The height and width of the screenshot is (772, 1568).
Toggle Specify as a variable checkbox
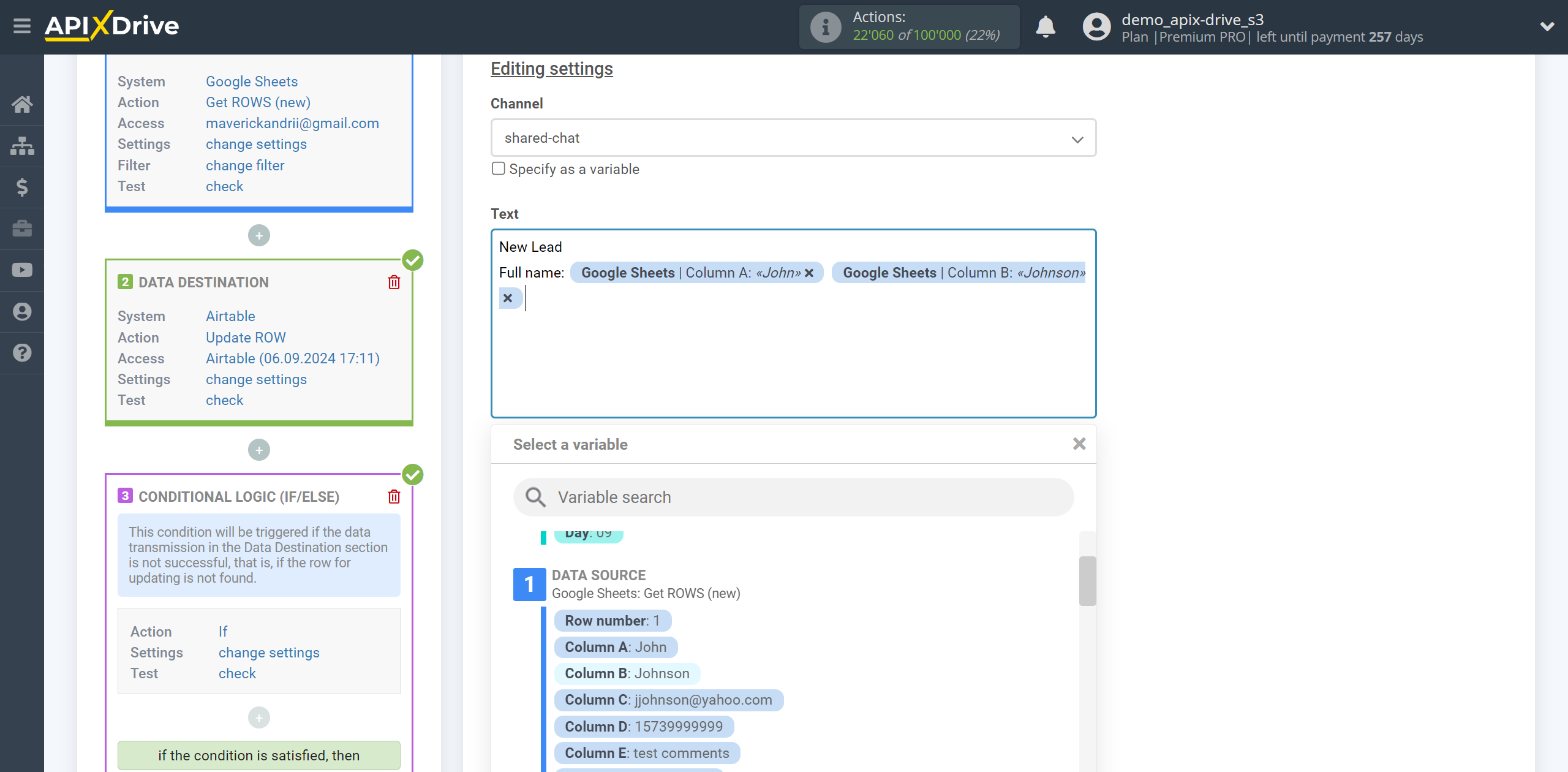pos(499,168)
